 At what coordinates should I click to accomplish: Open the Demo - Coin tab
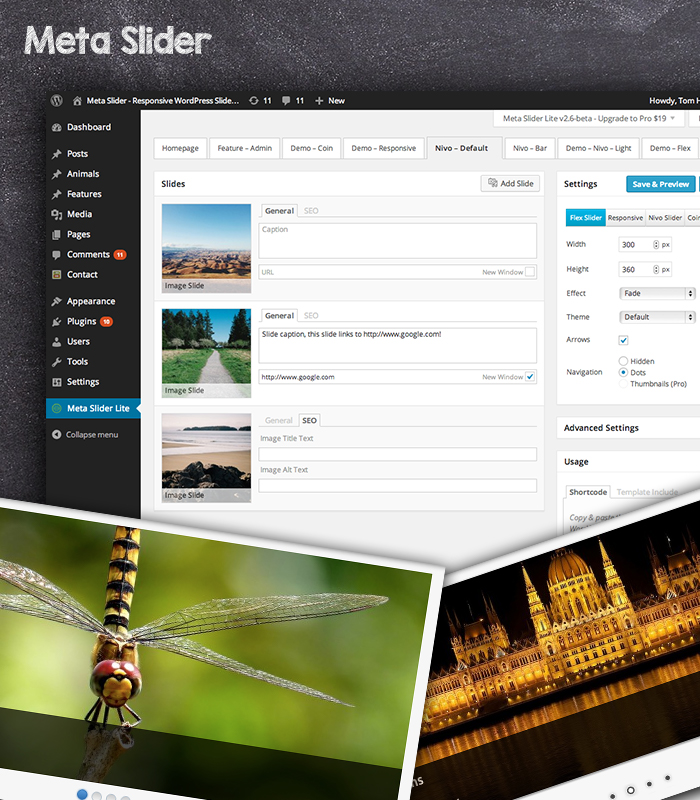click(x=311, y=148)
